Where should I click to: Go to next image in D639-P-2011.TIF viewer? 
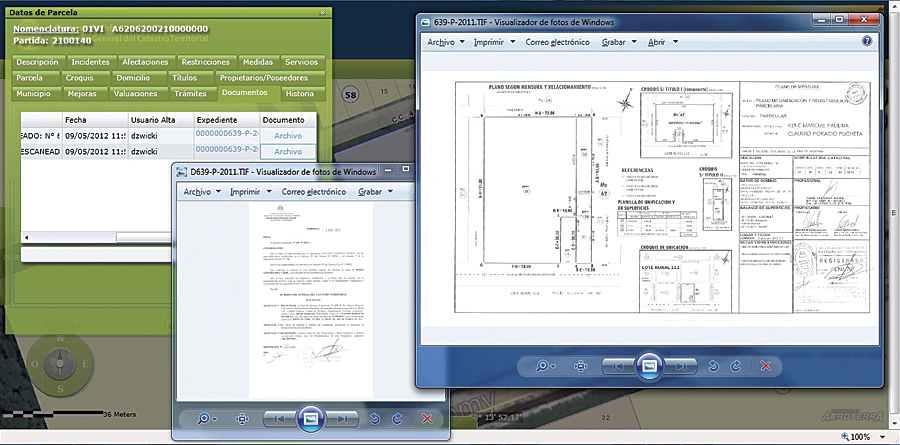tap(342, 419)
